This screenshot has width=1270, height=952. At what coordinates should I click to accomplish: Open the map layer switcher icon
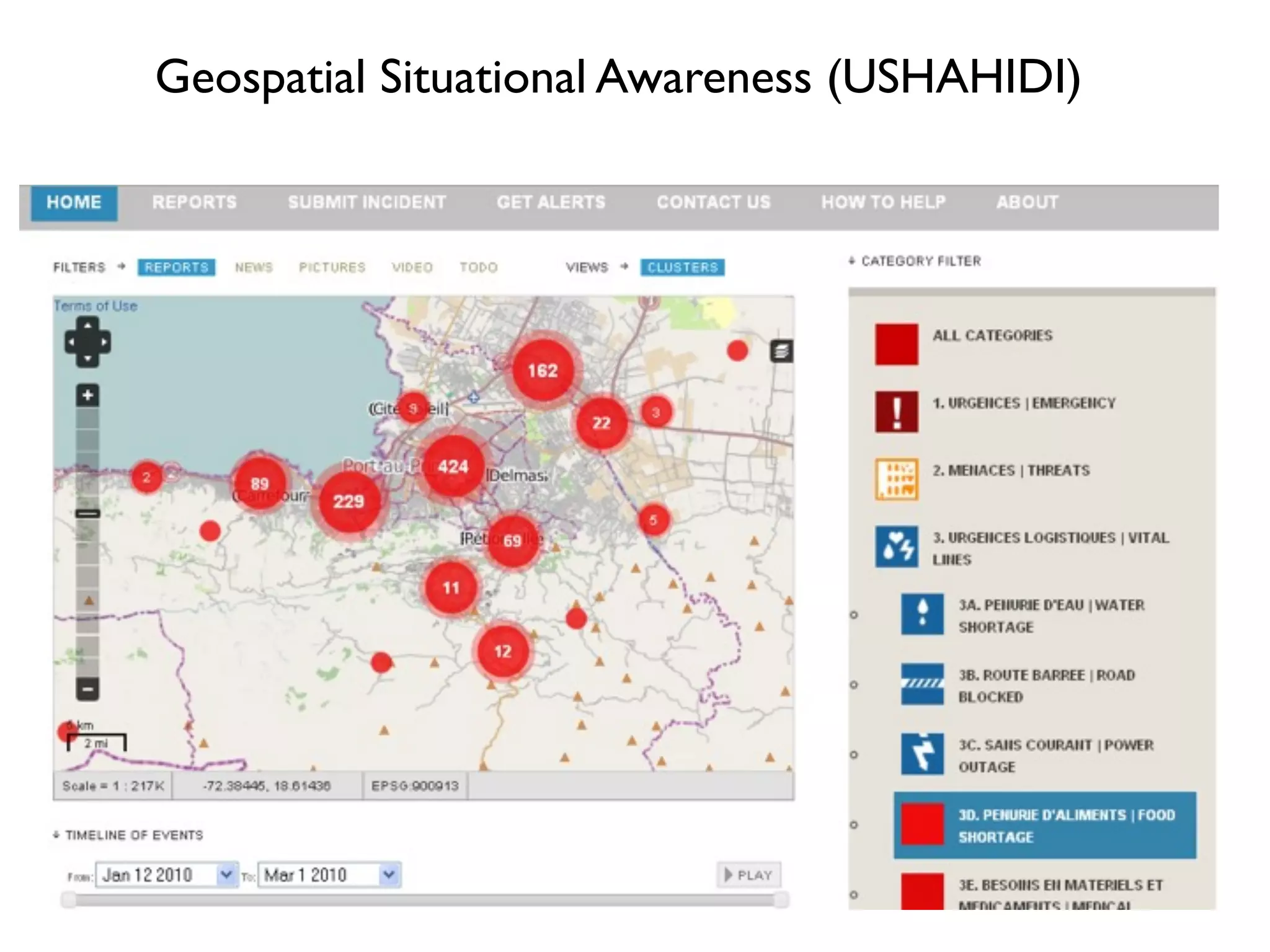[781, 351]
